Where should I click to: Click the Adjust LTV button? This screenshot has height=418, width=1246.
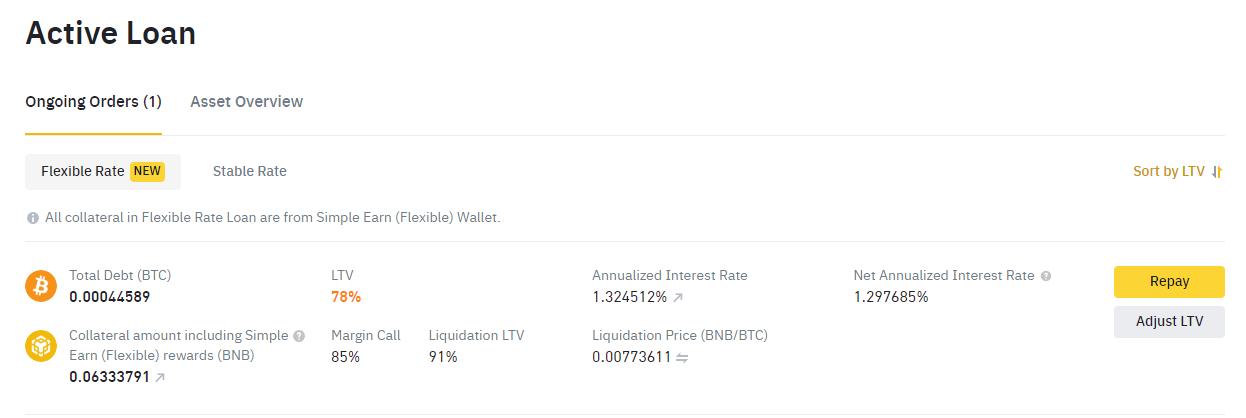[1169, 322]
